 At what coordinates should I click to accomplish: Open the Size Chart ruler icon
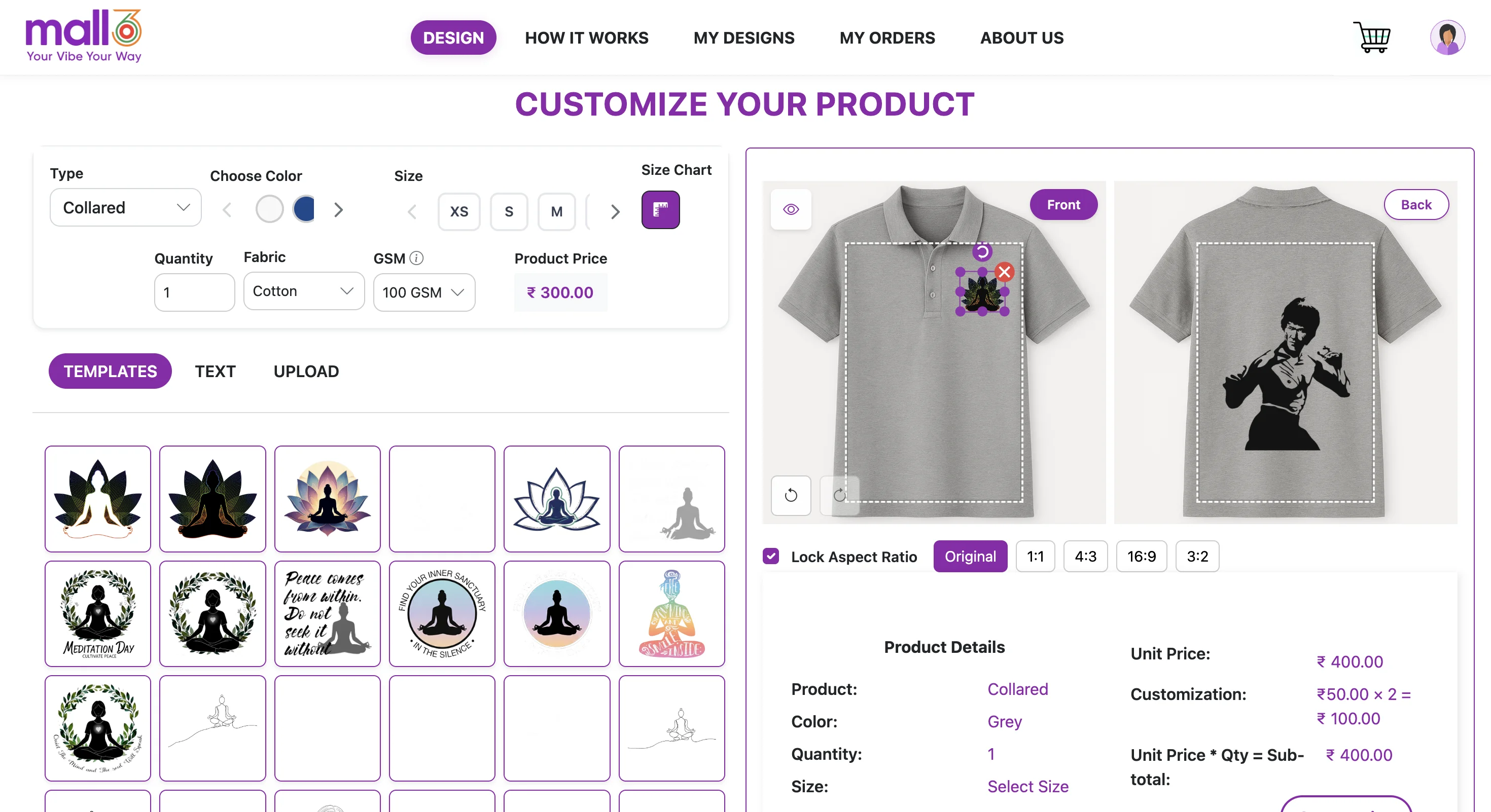(660, 210)
